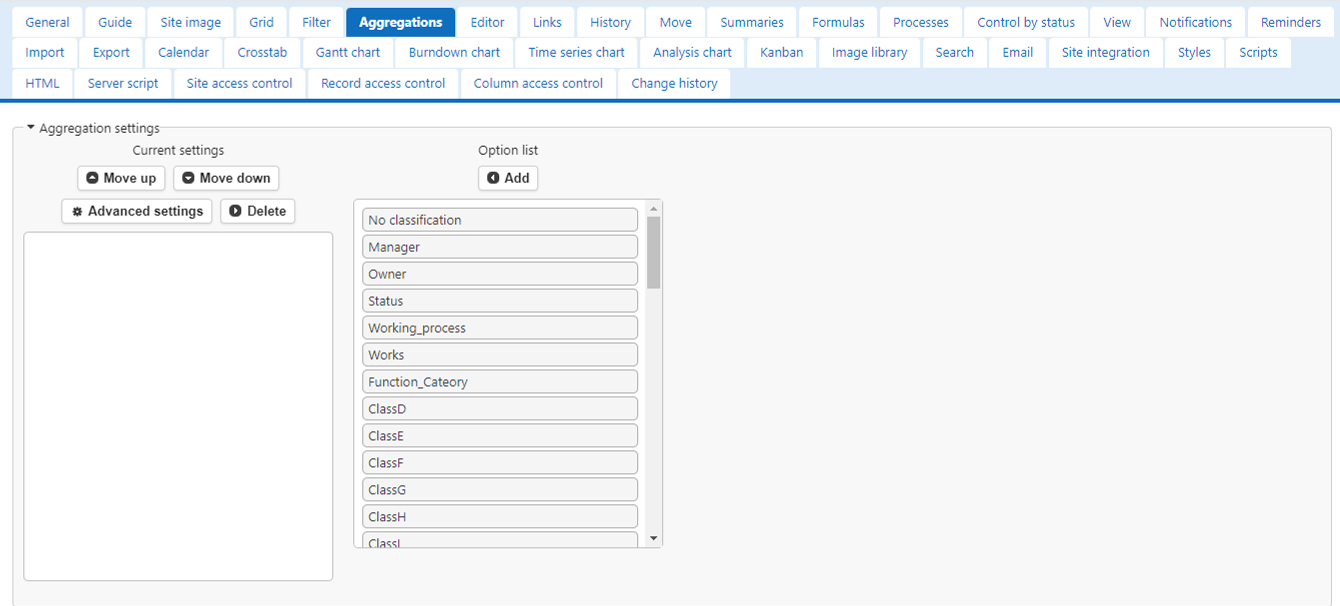The width and height of the screenshot is (1340, 606).
Task: Go to the Import tab
Action: pos(45,52)
